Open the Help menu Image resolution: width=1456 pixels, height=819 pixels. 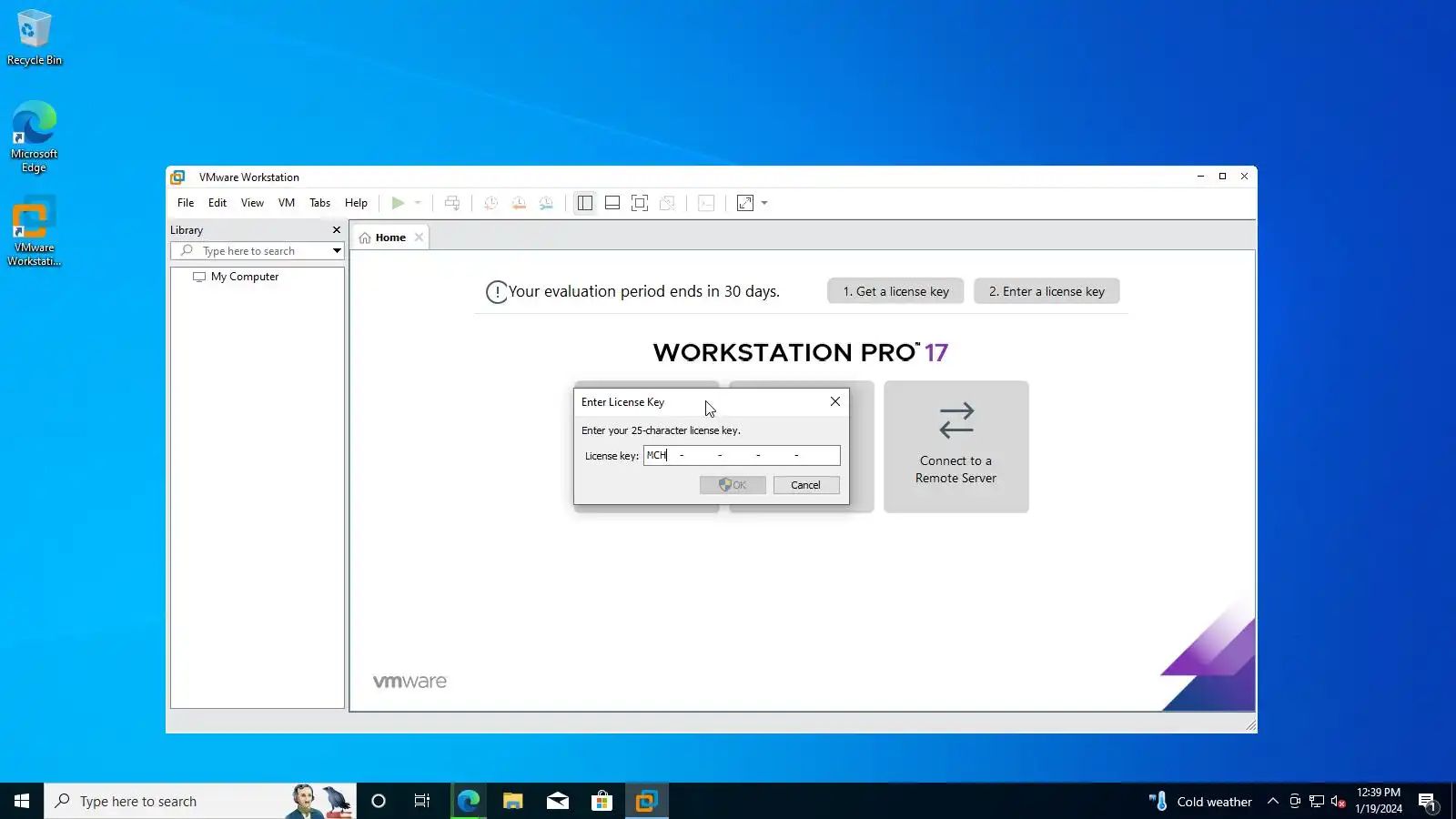pyautogui.click(x=356, y=203)
